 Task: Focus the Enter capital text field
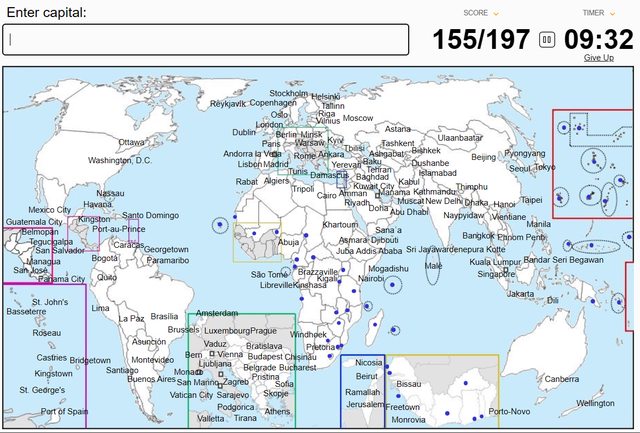[206, 40]
